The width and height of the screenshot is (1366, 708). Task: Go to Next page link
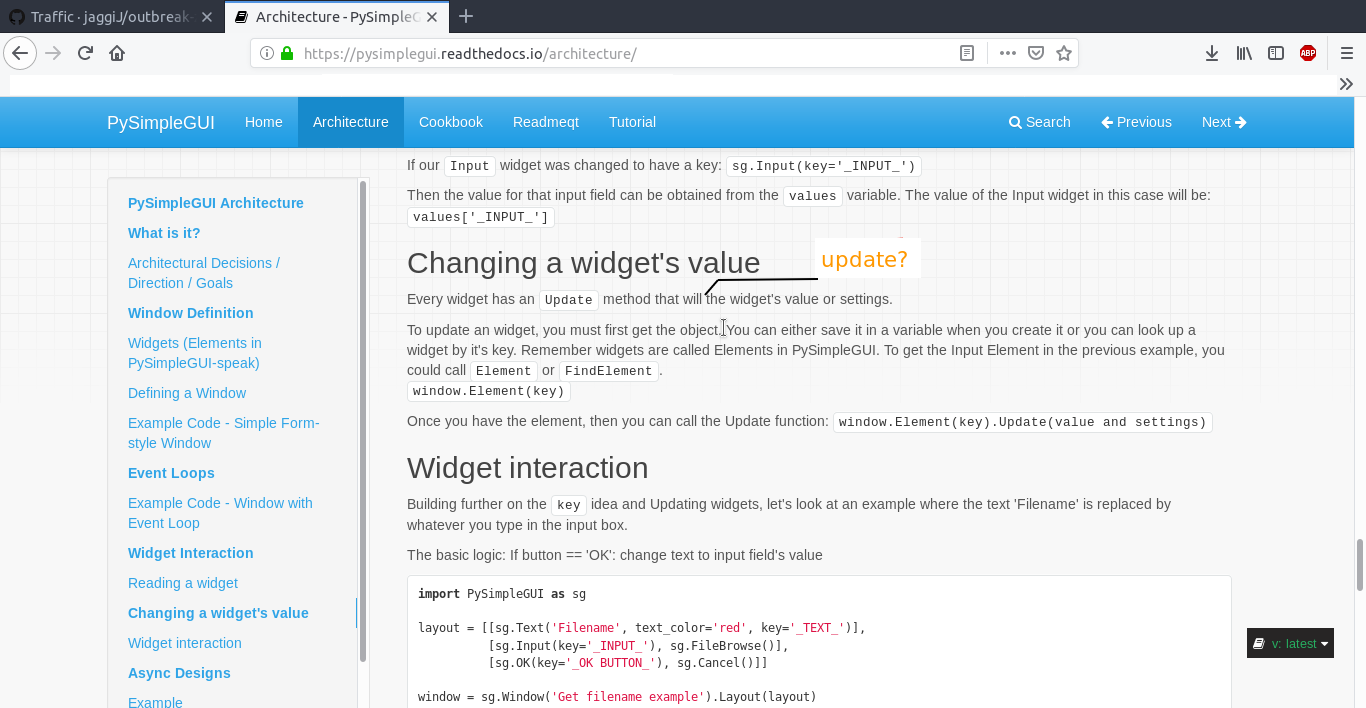(x=1224, y=122)
